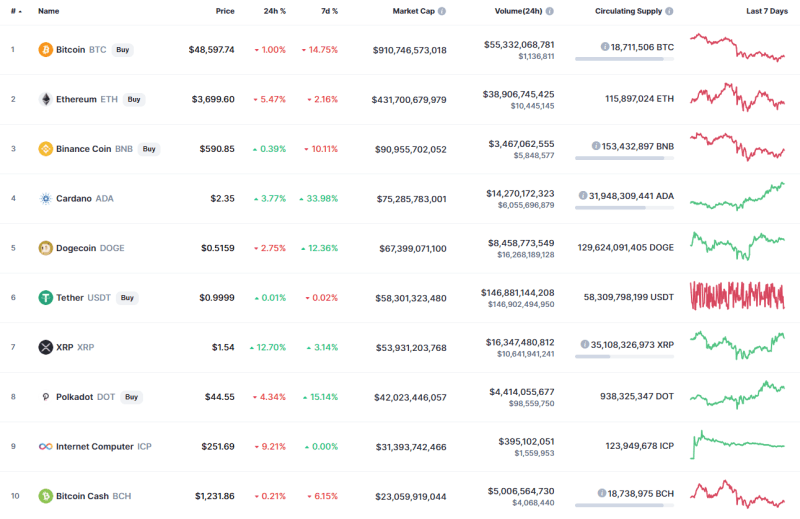Image resolution: width=800 pixels, height=519 pixels.
Task: Click the Bitcoin Cash logo icon
Action: click(x=45, y=496)
